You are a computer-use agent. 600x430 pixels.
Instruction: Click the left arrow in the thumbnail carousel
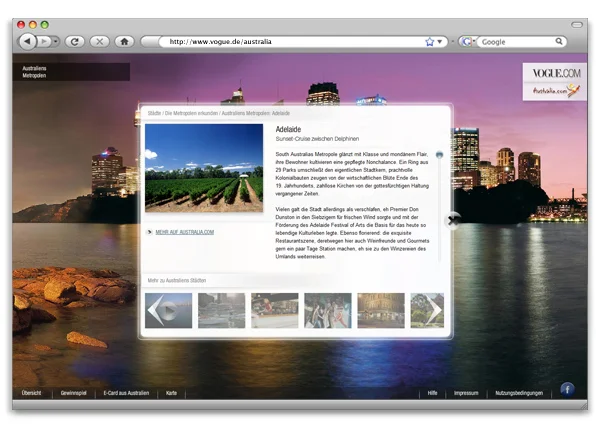point(155,311)
